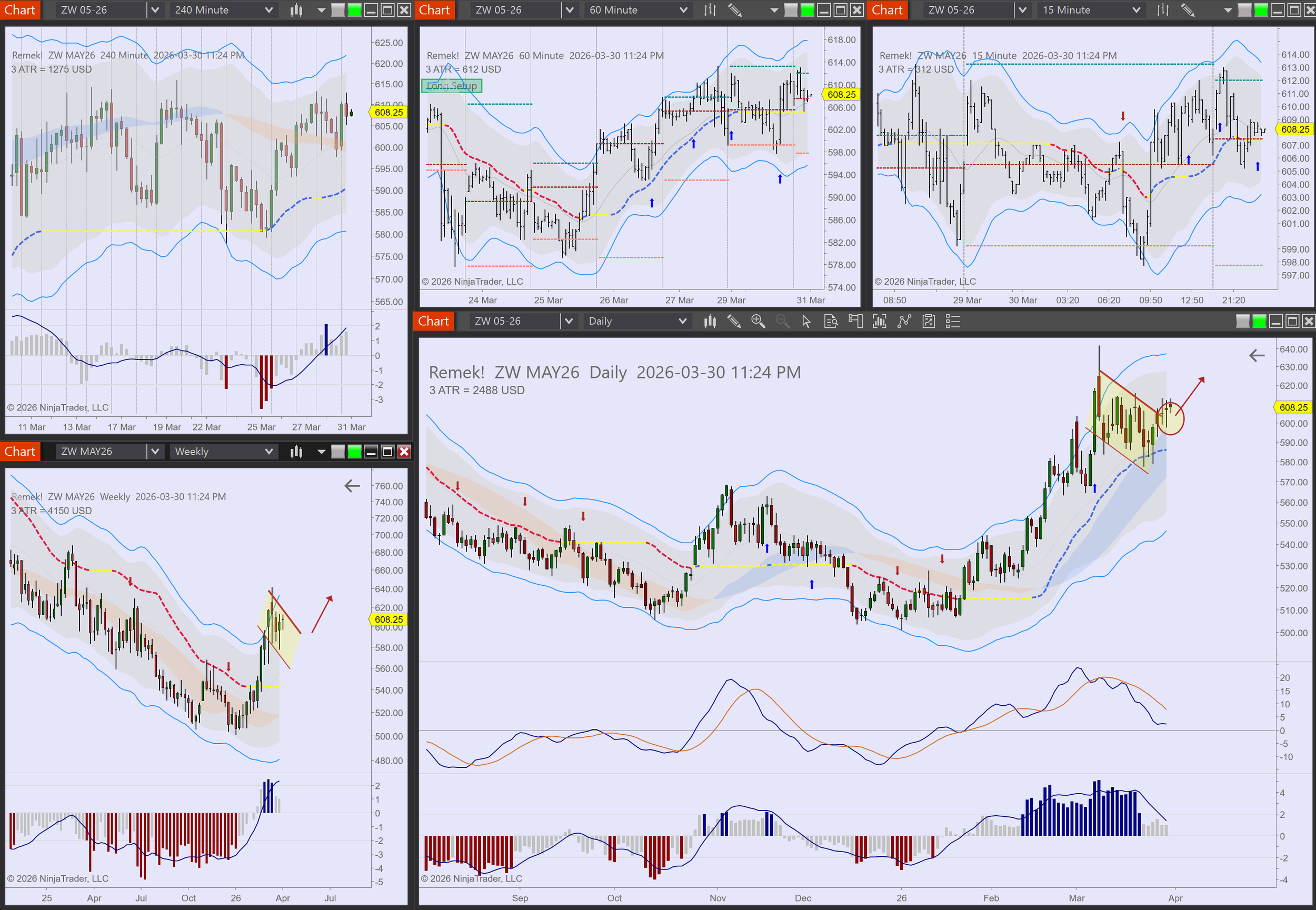This screenshot has width=1316, height=910.
Task: Click left arrow button on Daily chart
Action: [x=1257, y=356]
